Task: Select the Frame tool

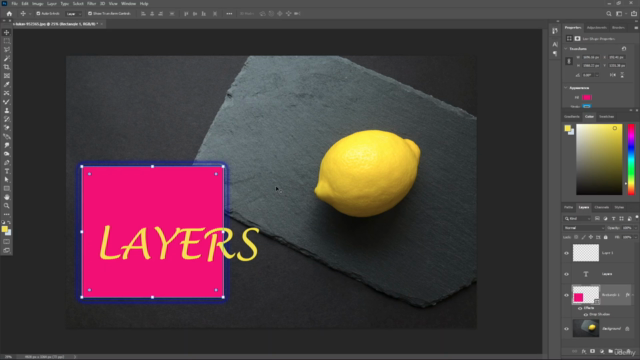Action: click(x=7, y=76)
